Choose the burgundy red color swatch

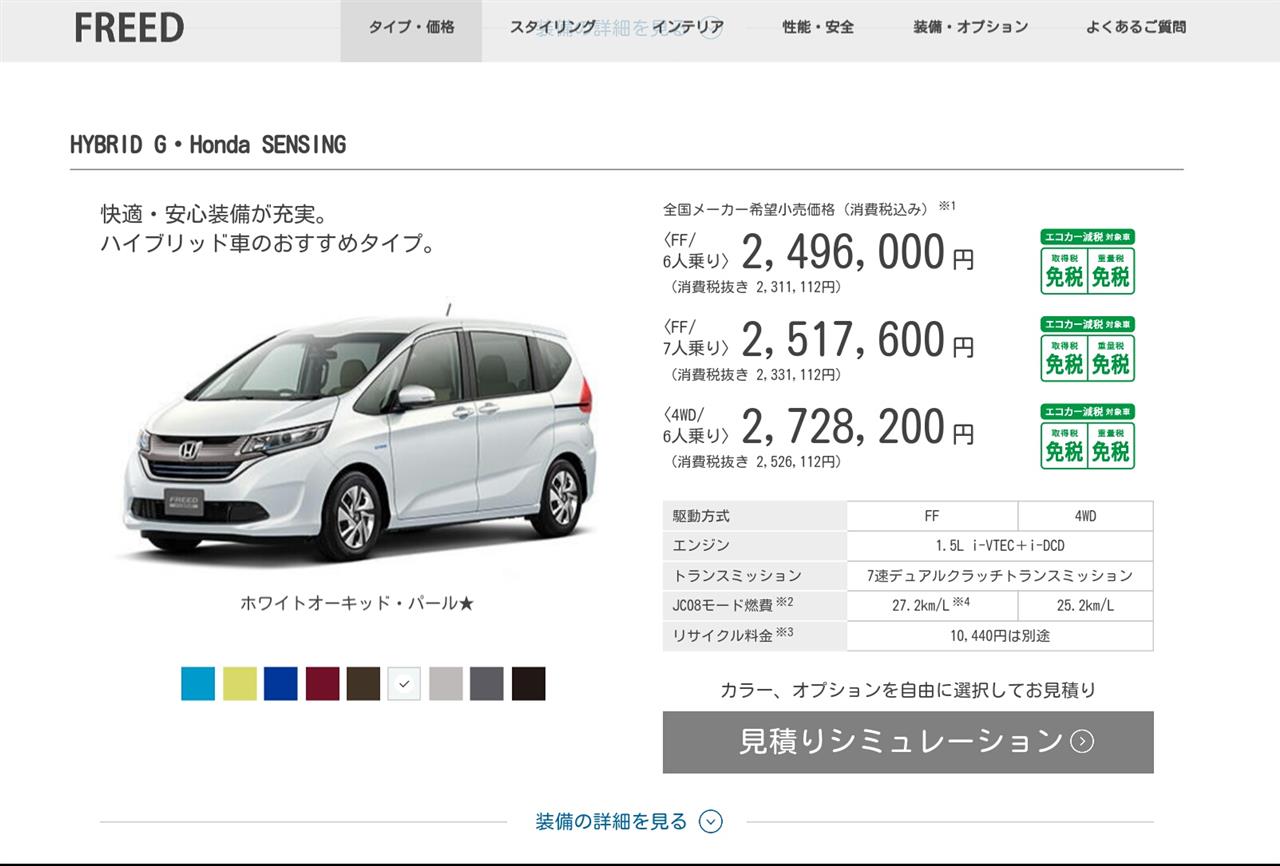(322, 684)
